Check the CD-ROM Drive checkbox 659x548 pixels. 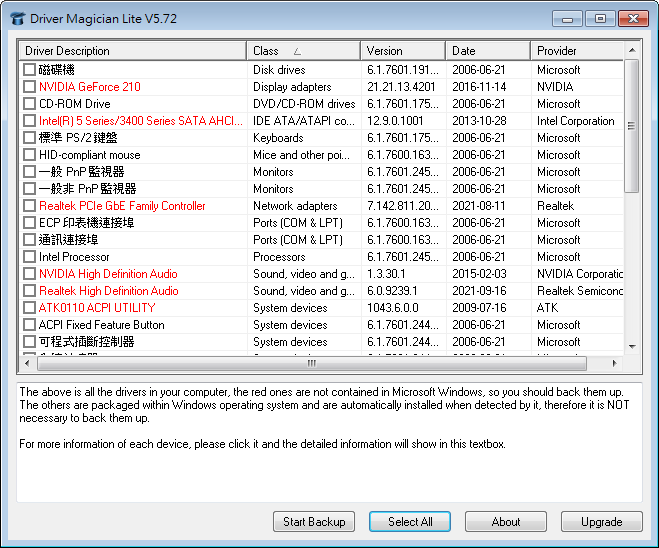coord(29,104)
